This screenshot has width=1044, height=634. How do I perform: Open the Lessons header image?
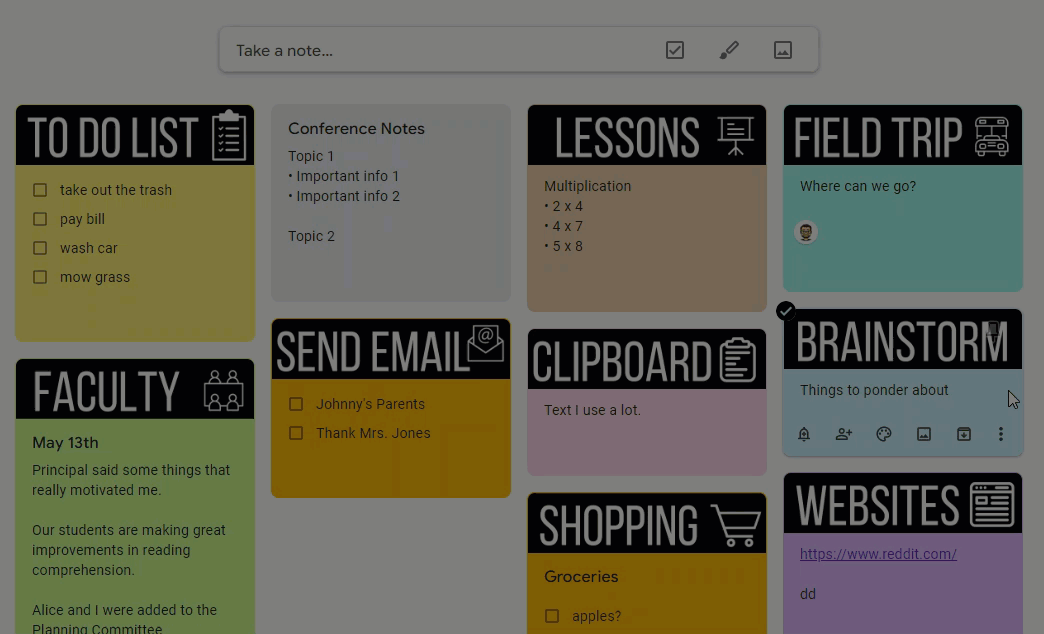tap(647, 135)
